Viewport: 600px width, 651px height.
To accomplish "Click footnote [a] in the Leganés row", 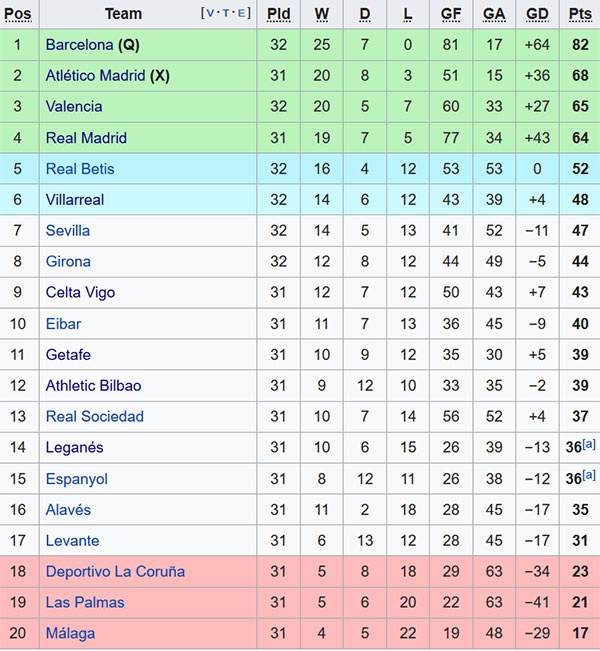I will 588,443.
